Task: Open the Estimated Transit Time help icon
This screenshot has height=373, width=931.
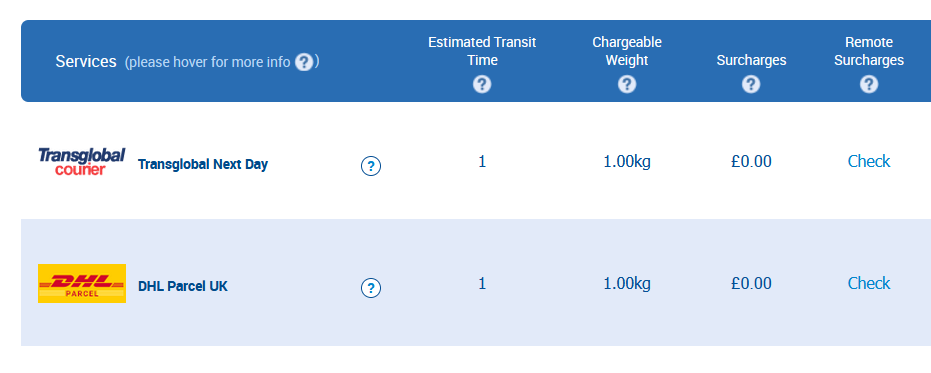Action: pos(482,84)
